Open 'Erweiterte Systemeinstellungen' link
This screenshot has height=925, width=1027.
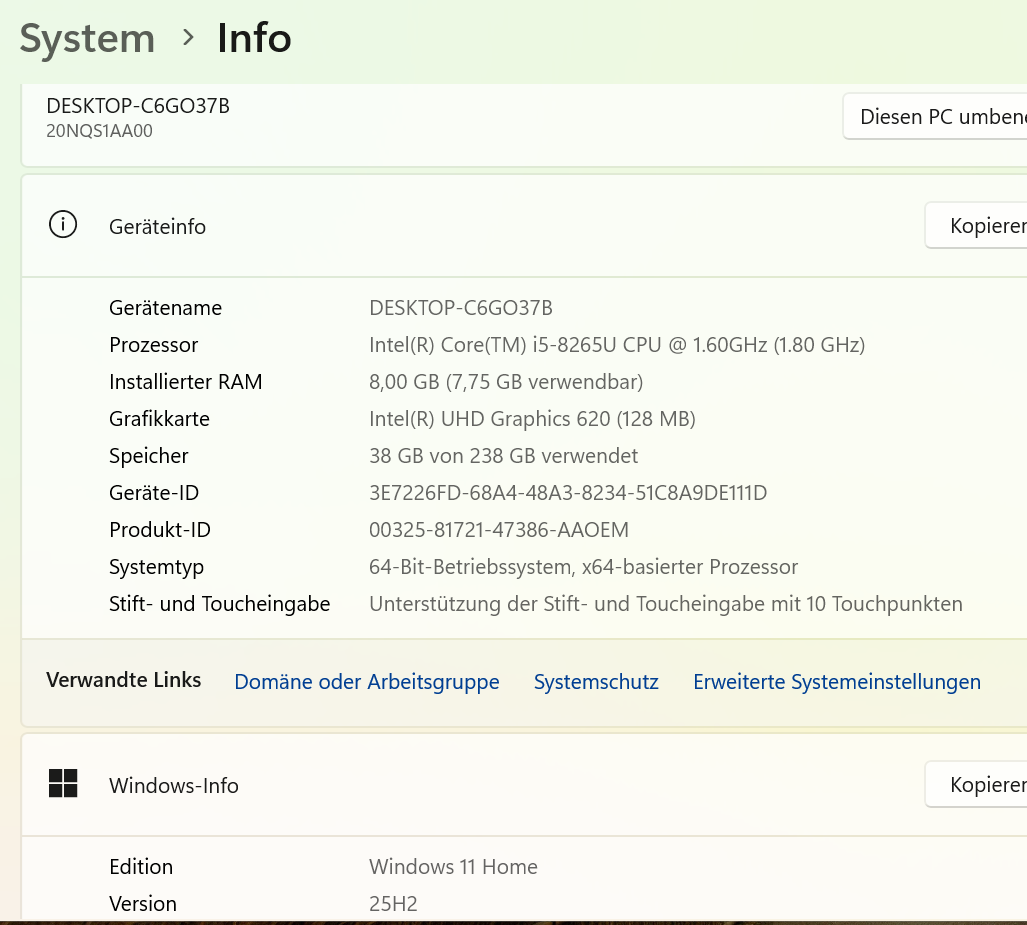point(837,681)
